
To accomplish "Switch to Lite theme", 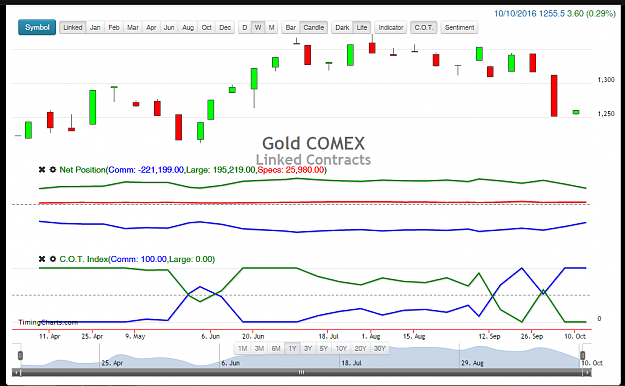I will (x=362, y=28).
